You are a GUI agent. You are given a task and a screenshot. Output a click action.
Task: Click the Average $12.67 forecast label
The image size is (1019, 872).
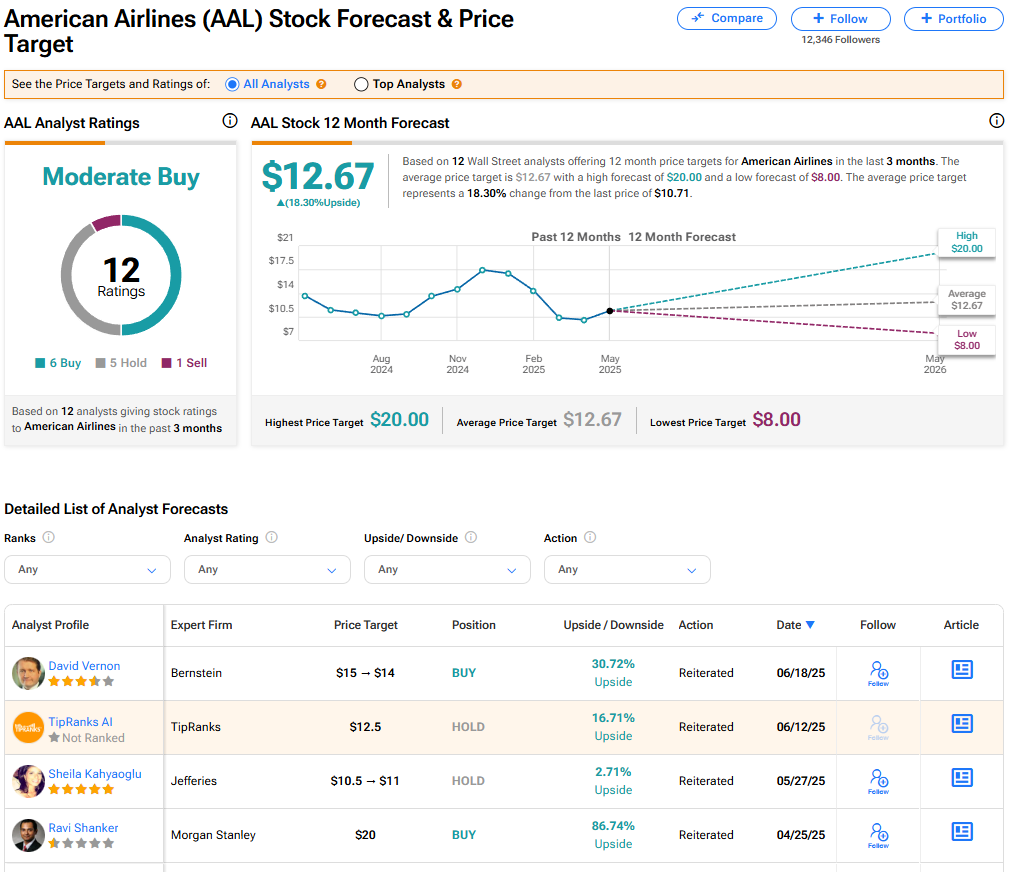click(x=966, y=300)
